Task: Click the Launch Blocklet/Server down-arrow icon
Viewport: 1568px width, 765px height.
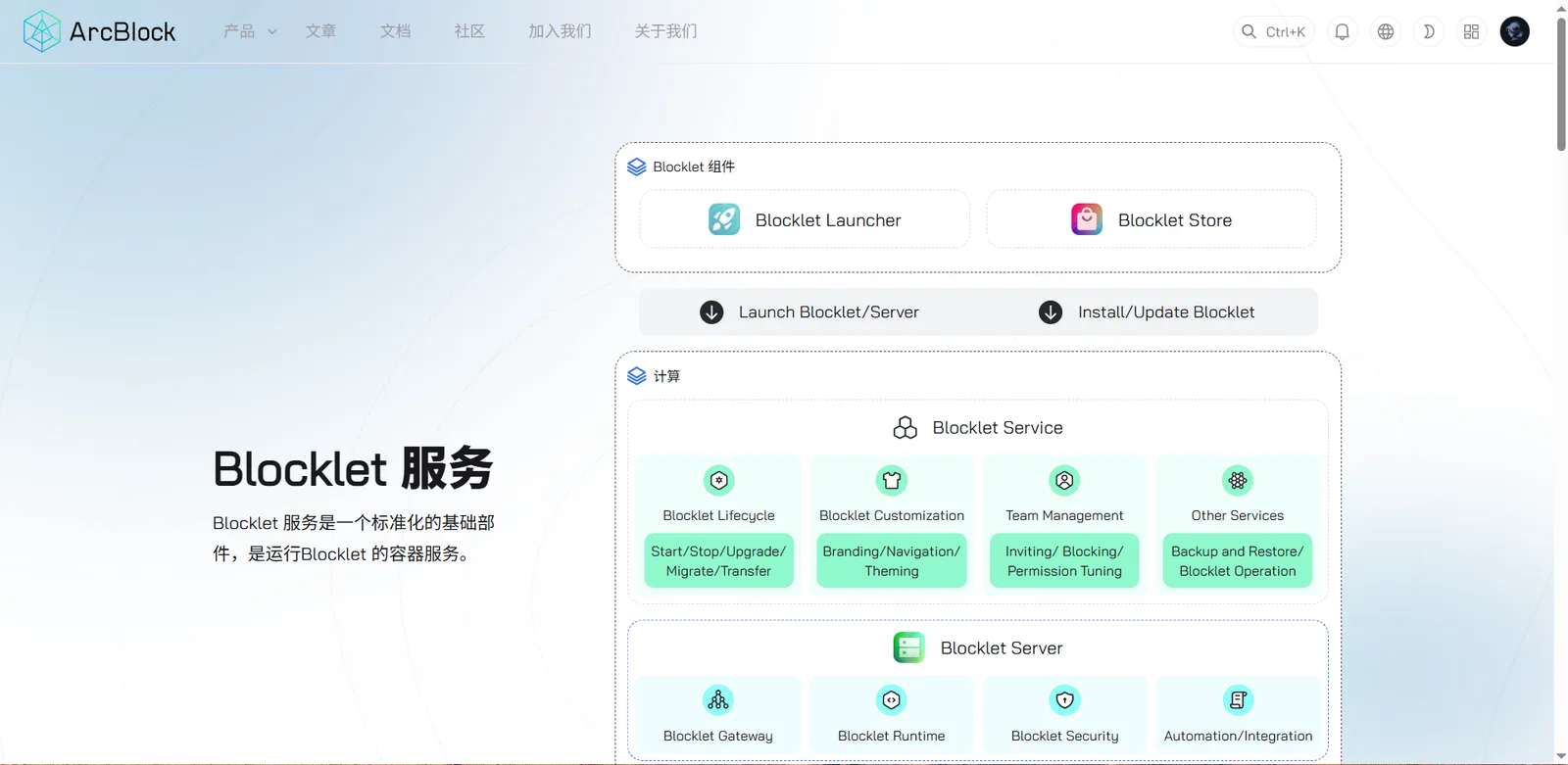Action: [x=711, y=311]
